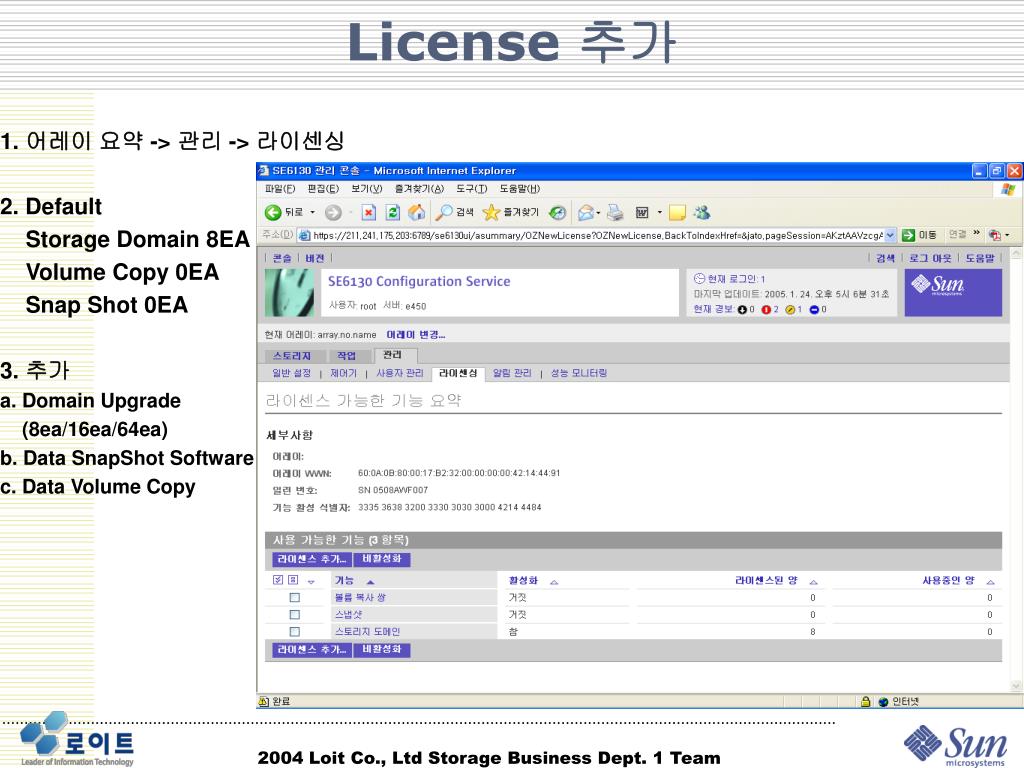This screenshot has width=1024, height=768.
Task: Open the 알림 관리 sub-tab
Action: [x=512, y=373]
